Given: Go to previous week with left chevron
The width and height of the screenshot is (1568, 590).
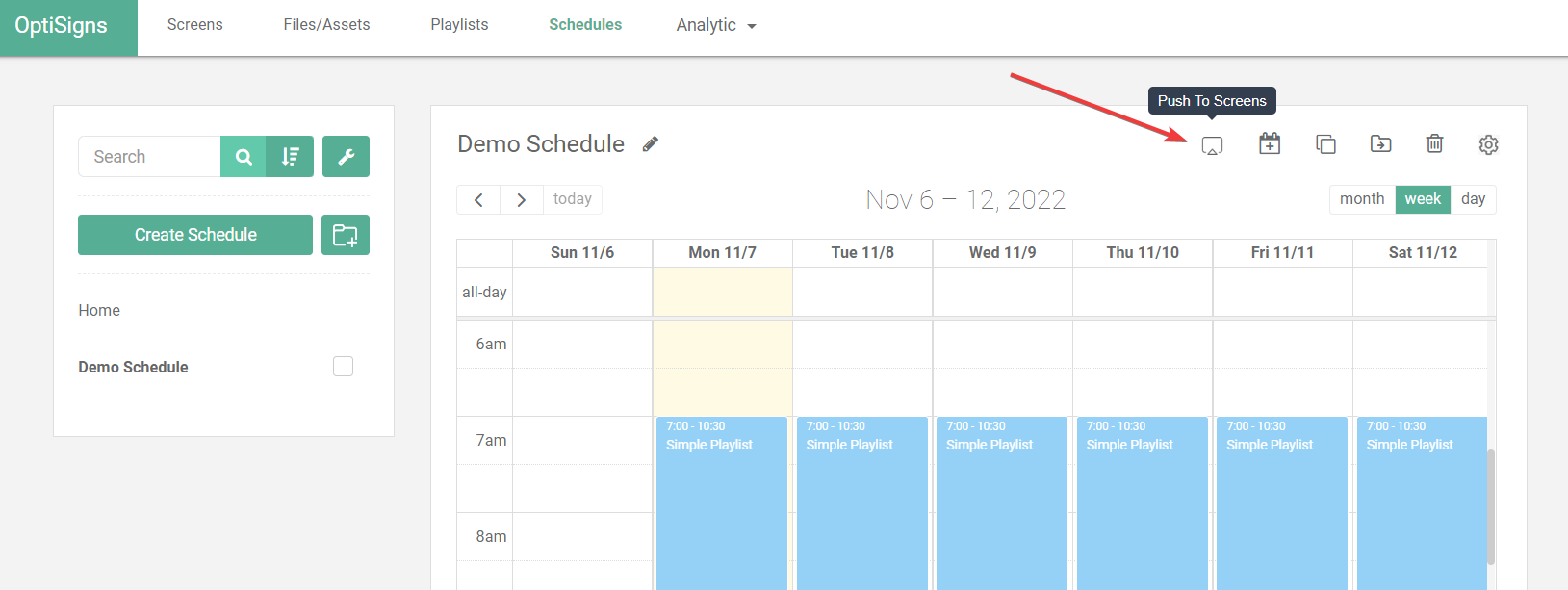Looking at the screenshot, I should (x=478, y=199).
